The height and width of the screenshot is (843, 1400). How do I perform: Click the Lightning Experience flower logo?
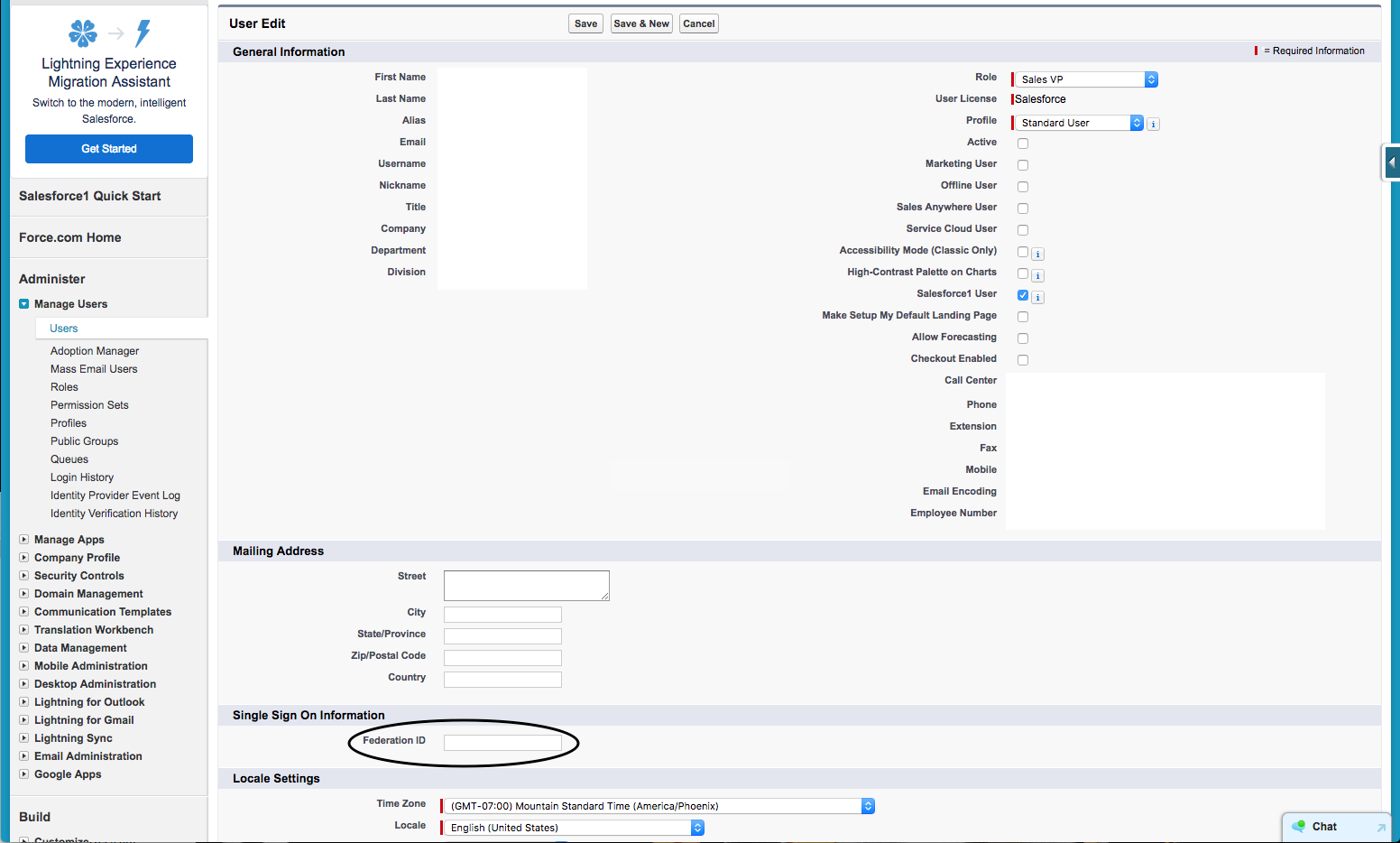click(83, 33)
